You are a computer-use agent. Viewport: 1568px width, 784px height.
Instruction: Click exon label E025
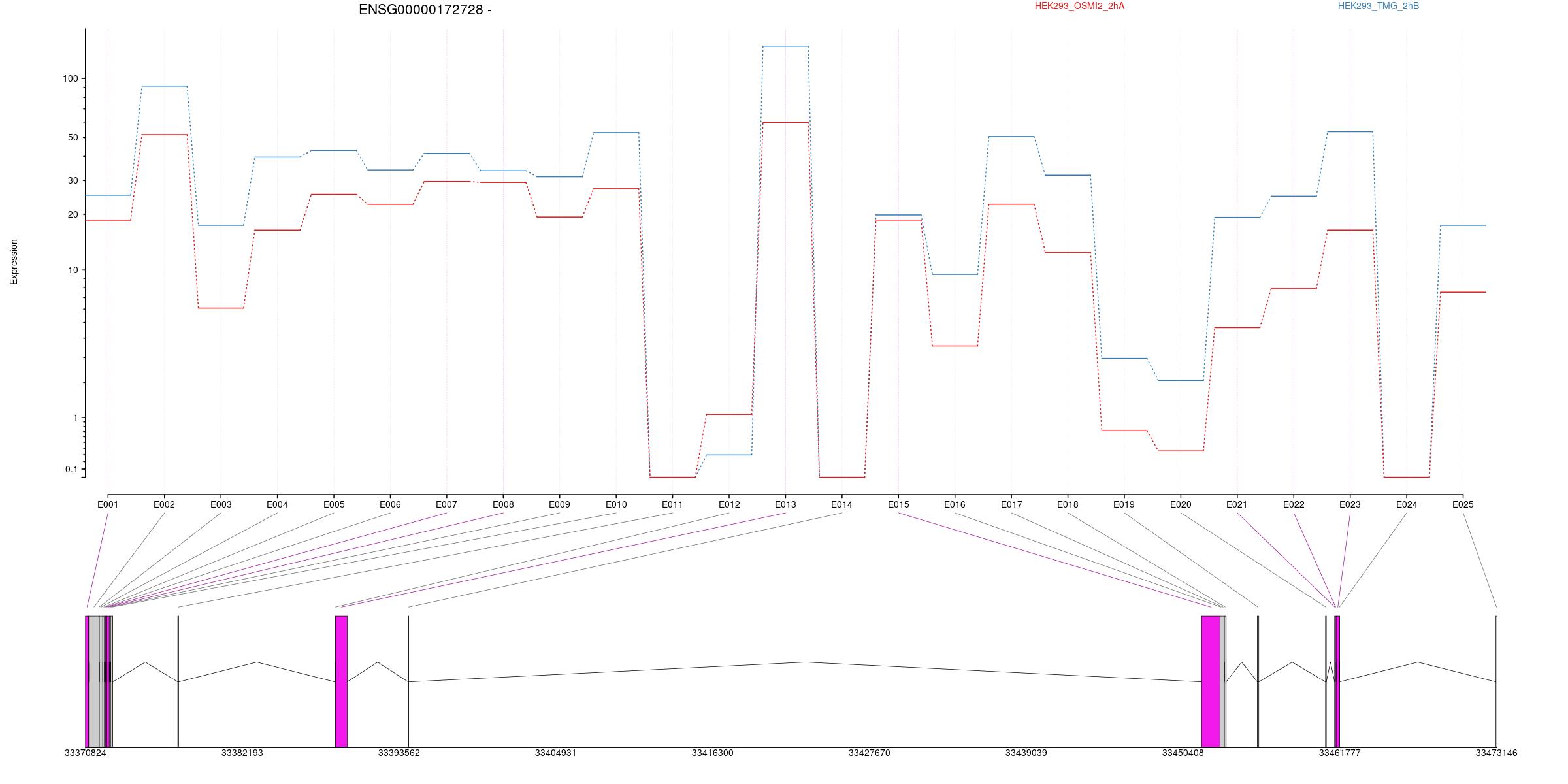(x=1463, y=504)
